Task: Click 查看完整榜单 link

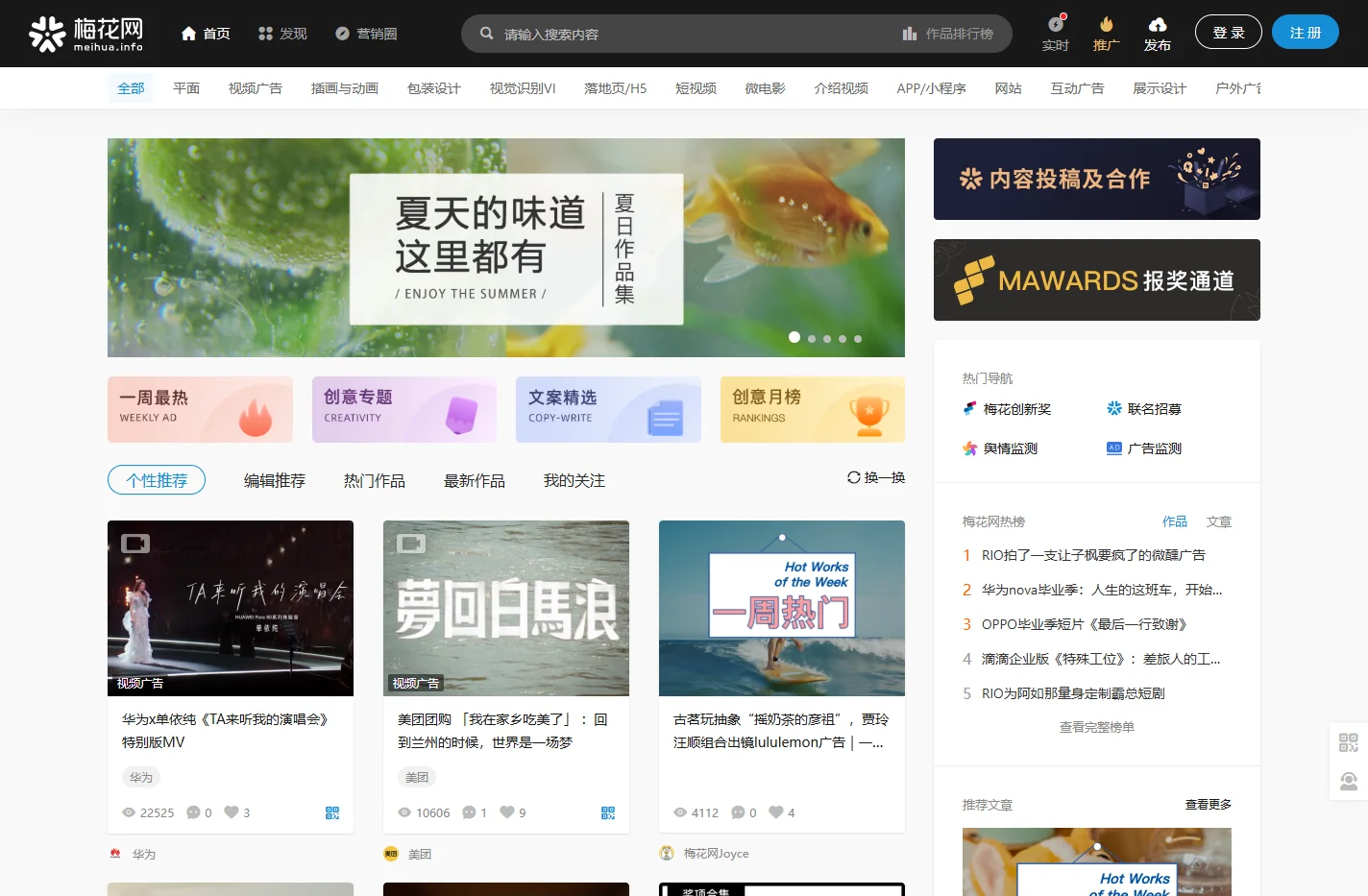Action: [1097, 727]
